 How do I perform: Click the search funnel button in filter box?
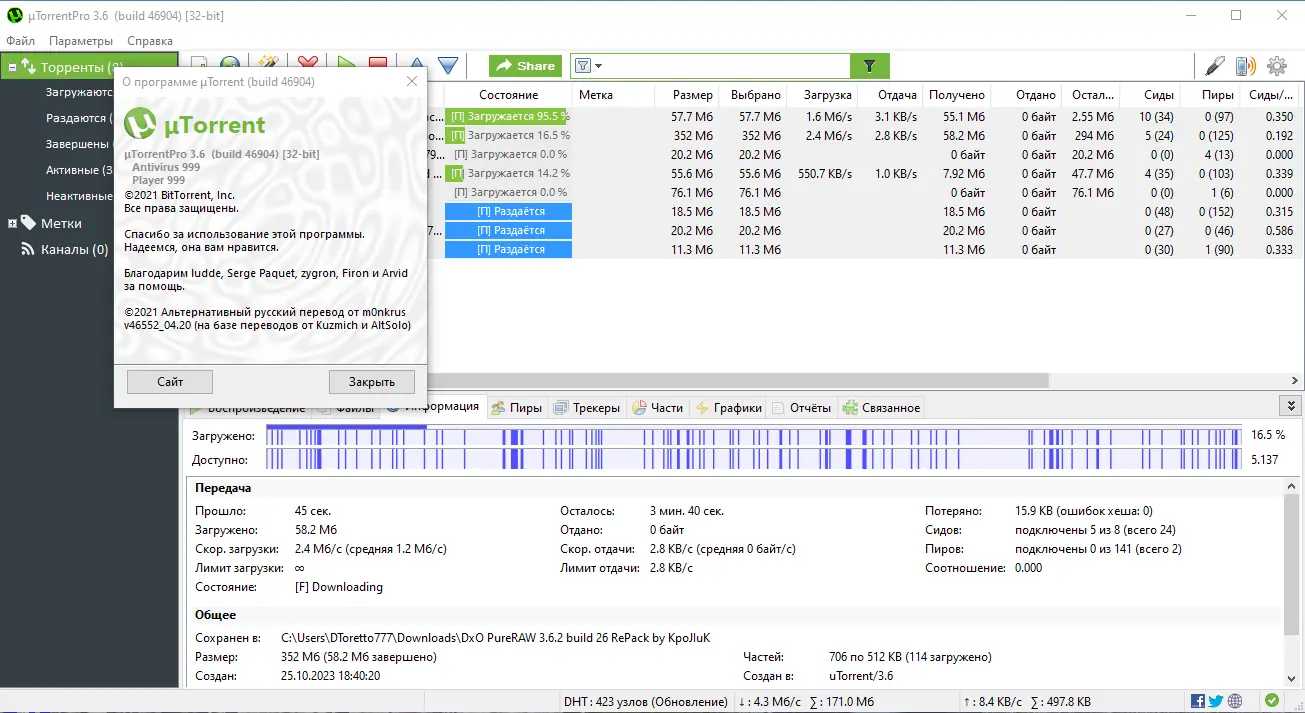click(x=869, y=66)
